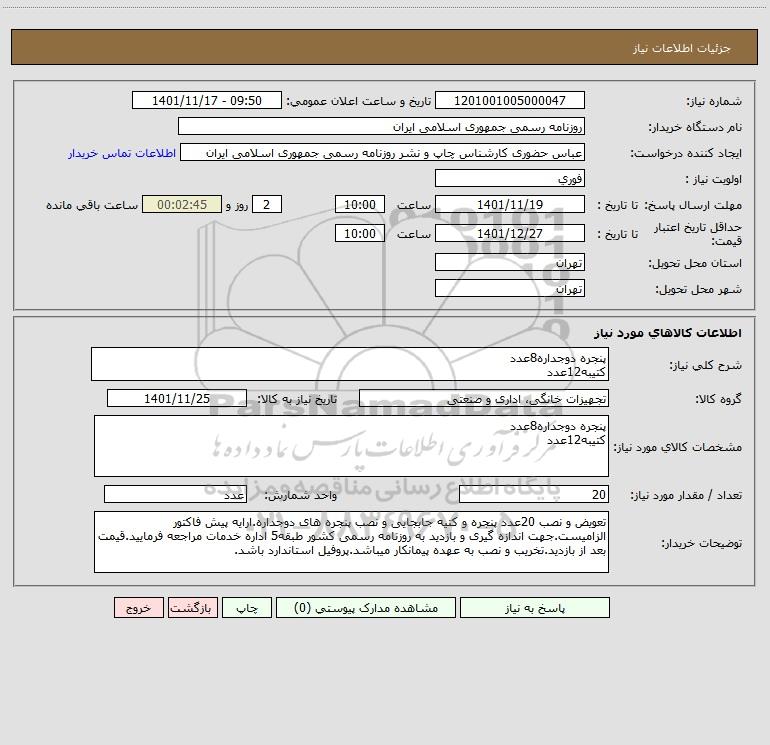Click the label شهر محل تحویل
The image size is (770, 745).
(x=698, y=289)
